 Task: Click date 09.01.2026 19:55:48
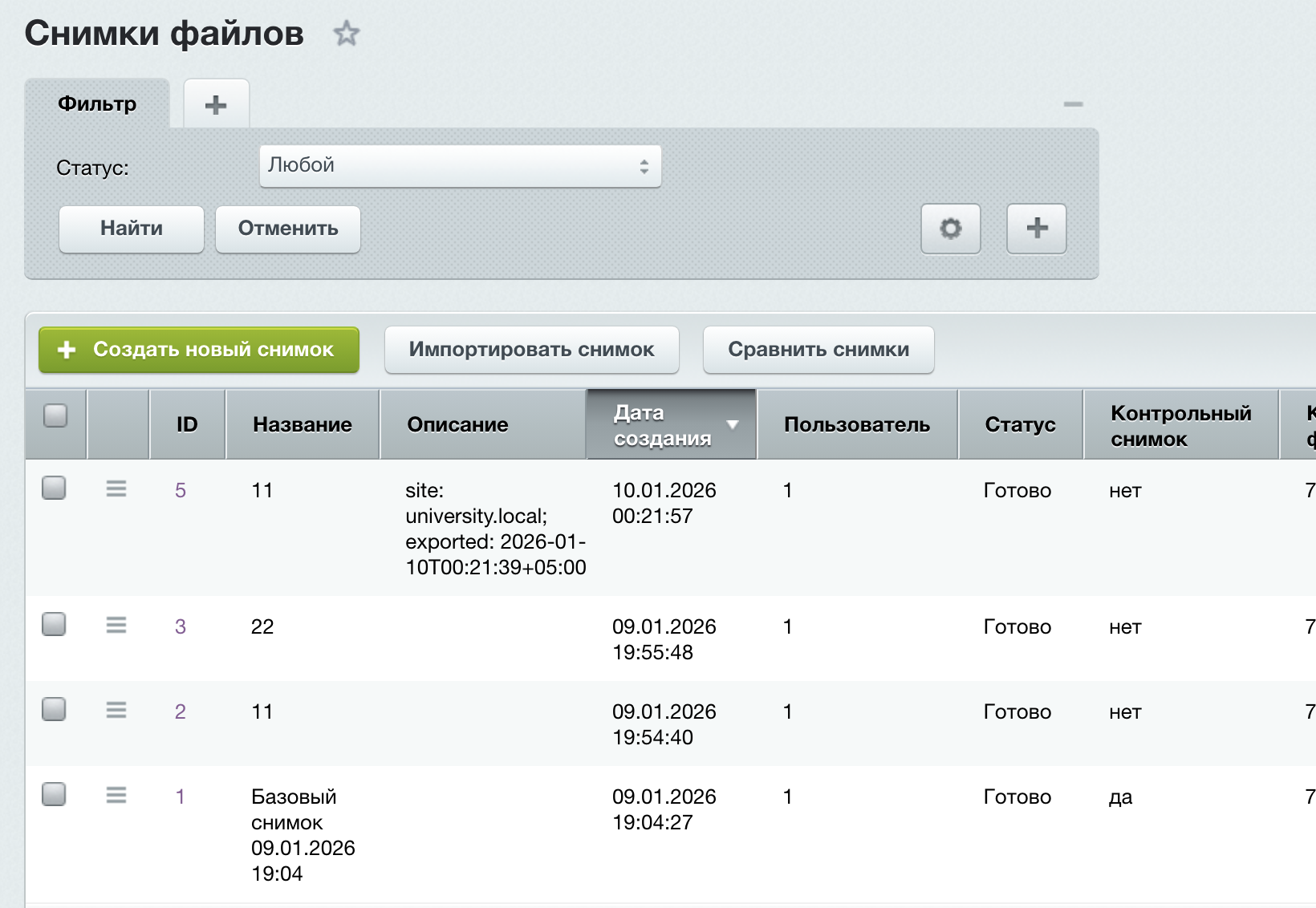[664, 639]
